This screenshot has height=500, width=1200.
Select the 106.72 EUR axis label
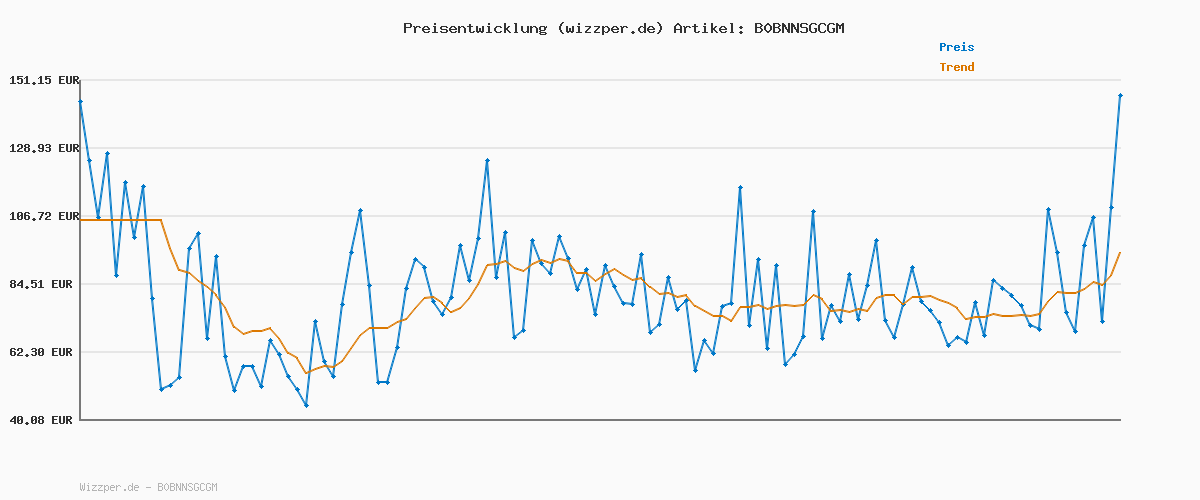click(44, 216)
